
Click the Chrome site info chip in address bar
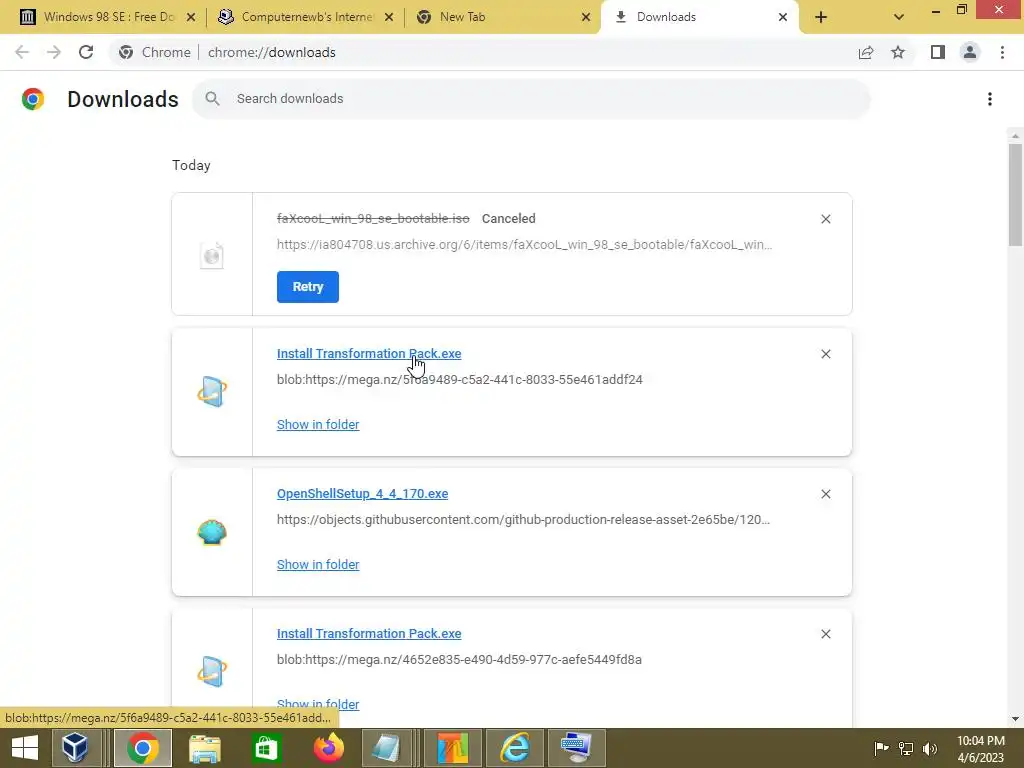pyautogui.click(x=155, y=52)
